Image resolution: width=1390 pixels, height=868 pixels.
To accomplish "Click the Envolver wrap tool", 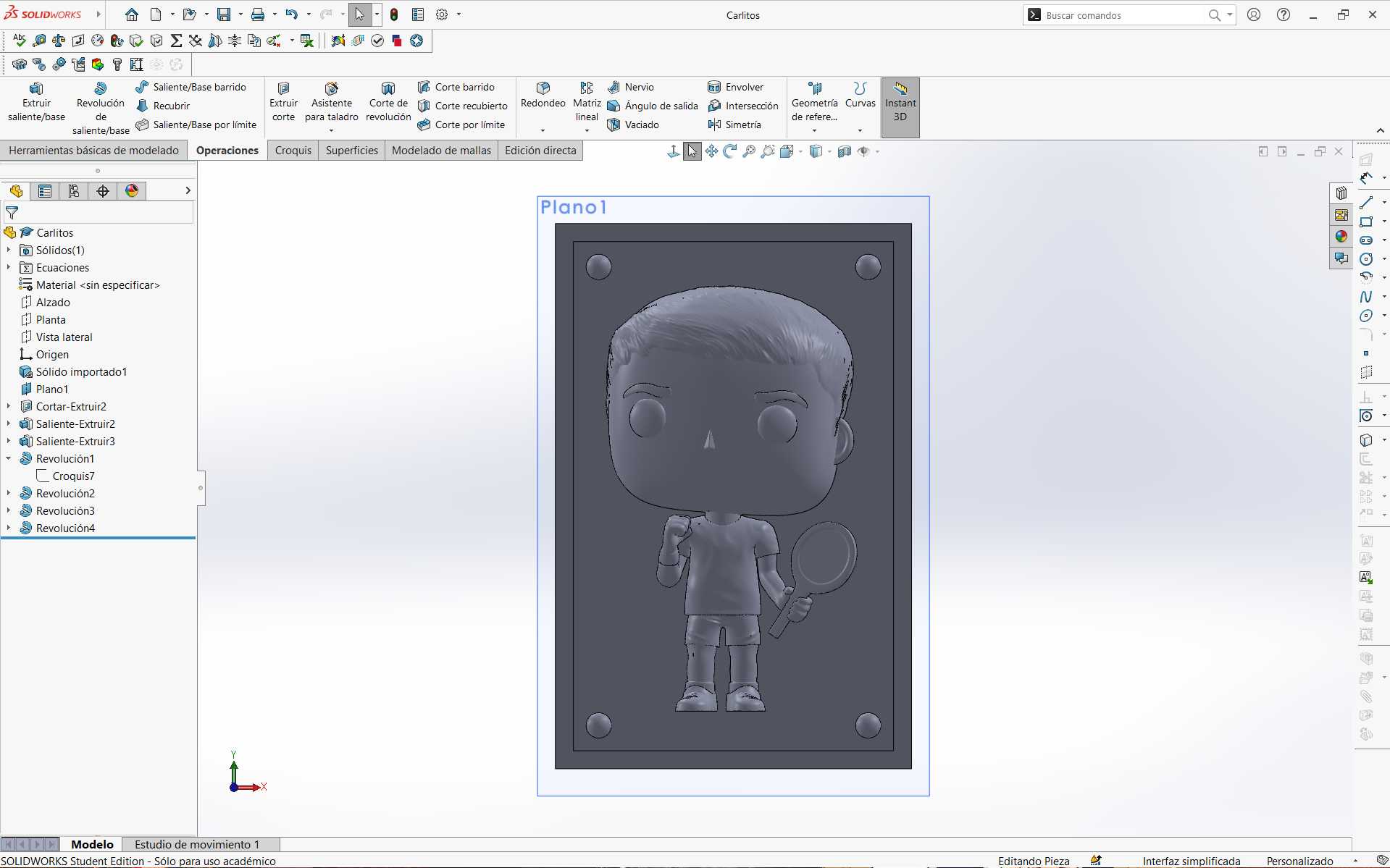I will click(735, 87).
